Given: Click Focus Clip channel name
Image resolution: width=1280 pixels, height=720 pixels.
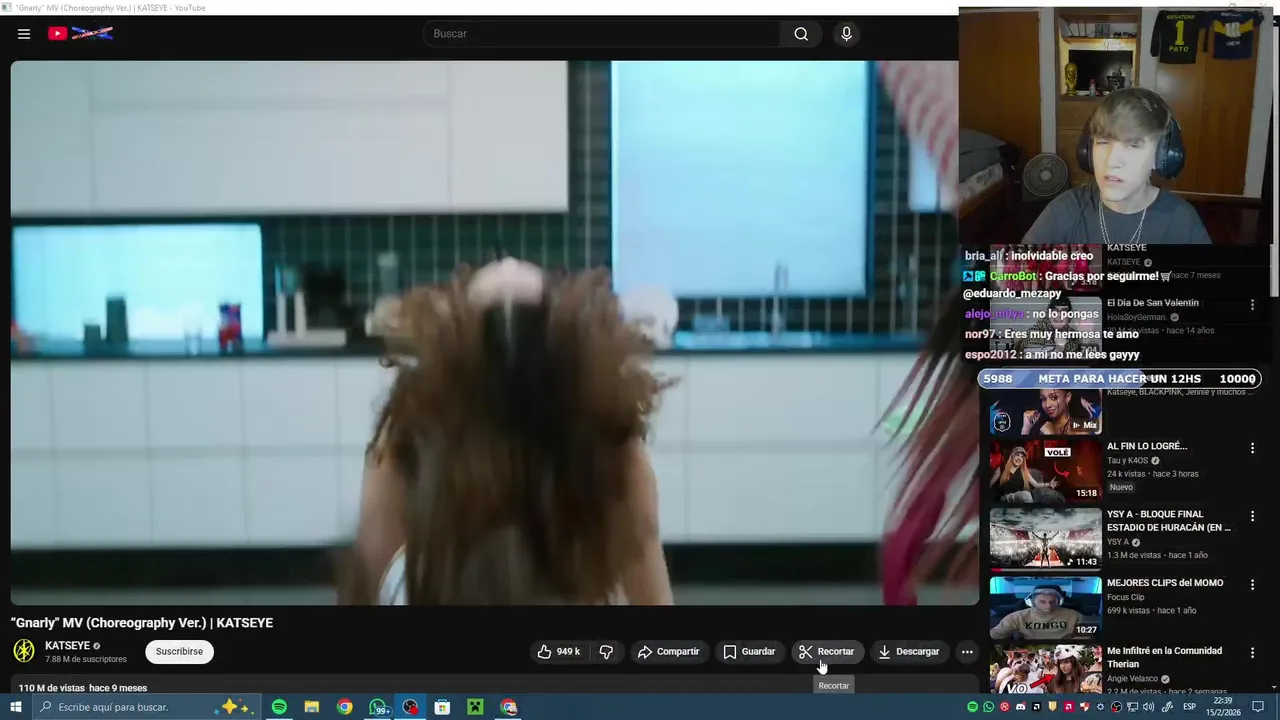Looking at the screenshot, I should pos(1125,597).
